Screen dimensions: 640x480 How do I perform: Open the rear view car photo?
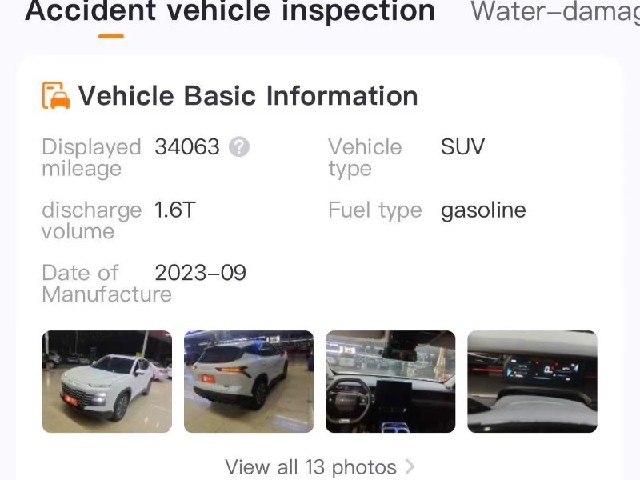(x=249, y=381)
